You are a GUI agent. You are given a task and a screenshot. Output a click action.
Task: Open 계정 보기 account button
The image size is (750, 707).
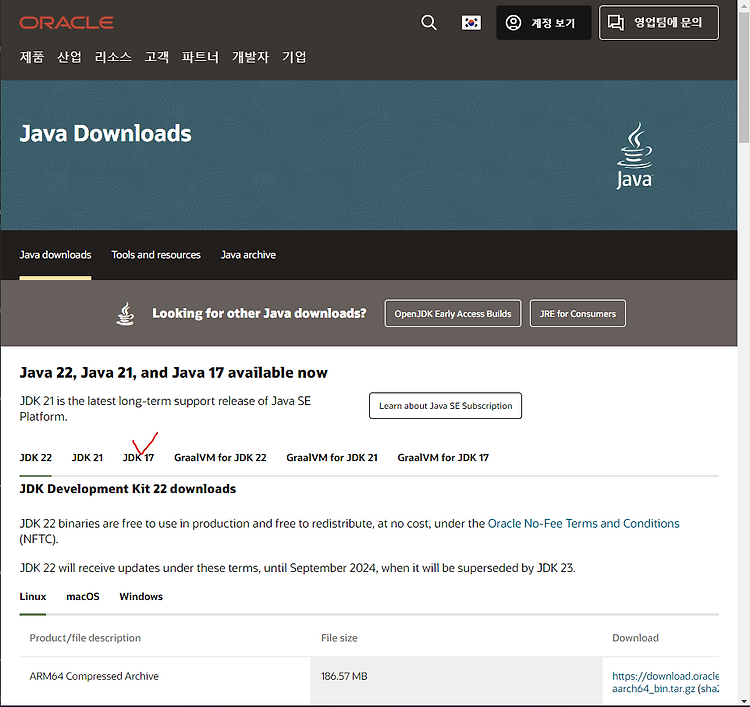(x=543, y=22)
